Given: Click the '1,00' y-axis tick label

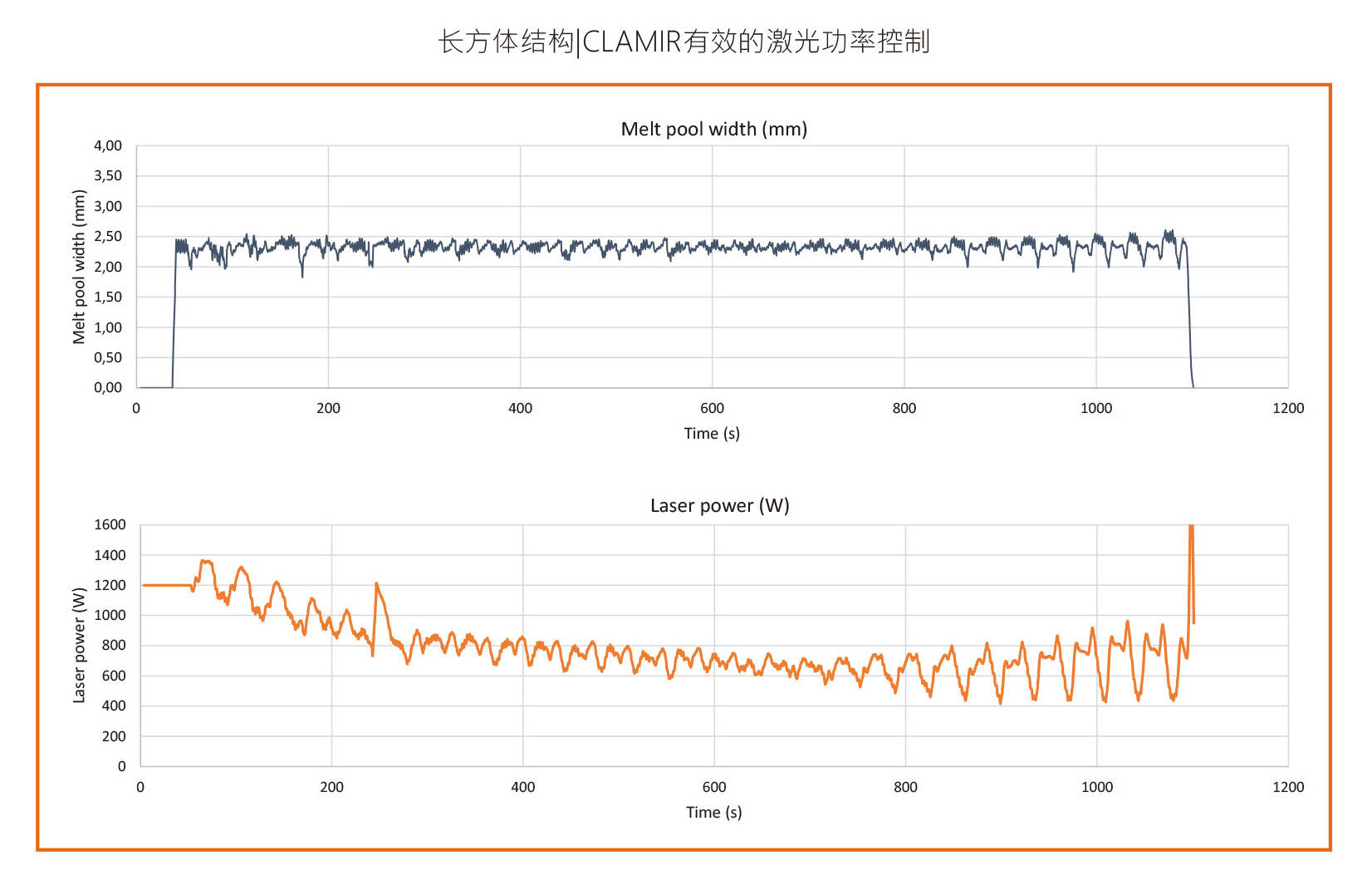Looking at the screenshot, I should tap(108, 327).
